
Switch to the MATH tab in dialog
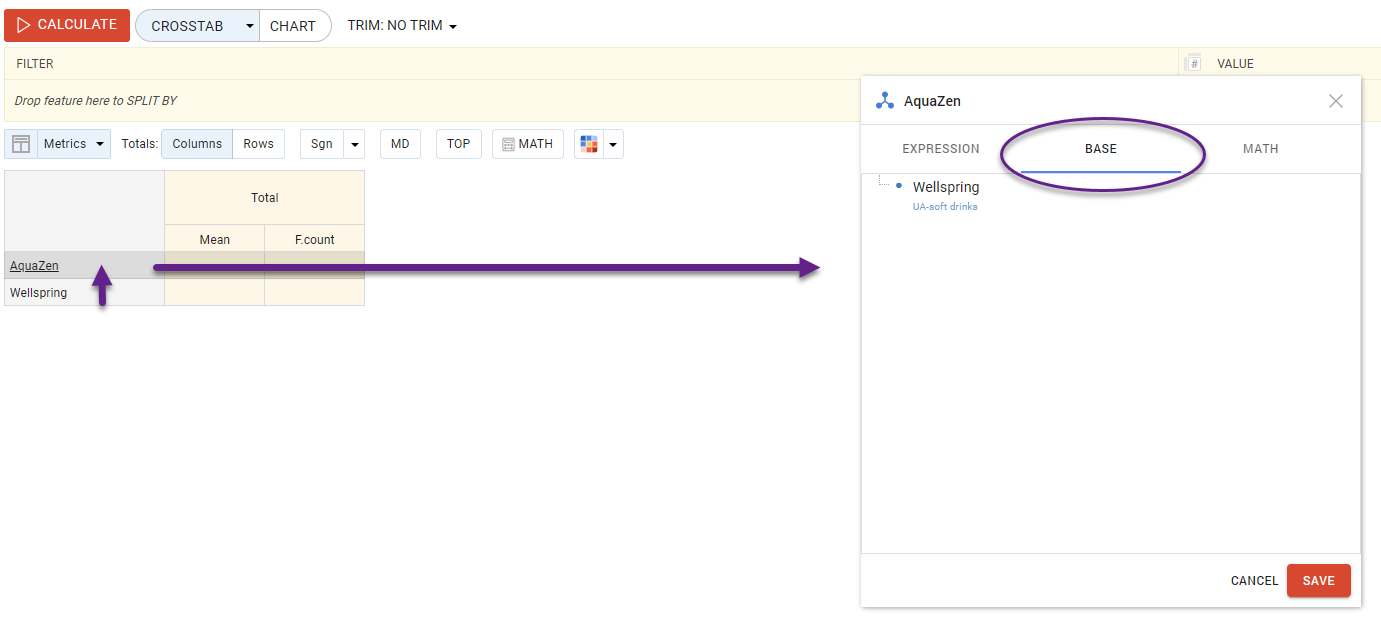pos(1260,149)
